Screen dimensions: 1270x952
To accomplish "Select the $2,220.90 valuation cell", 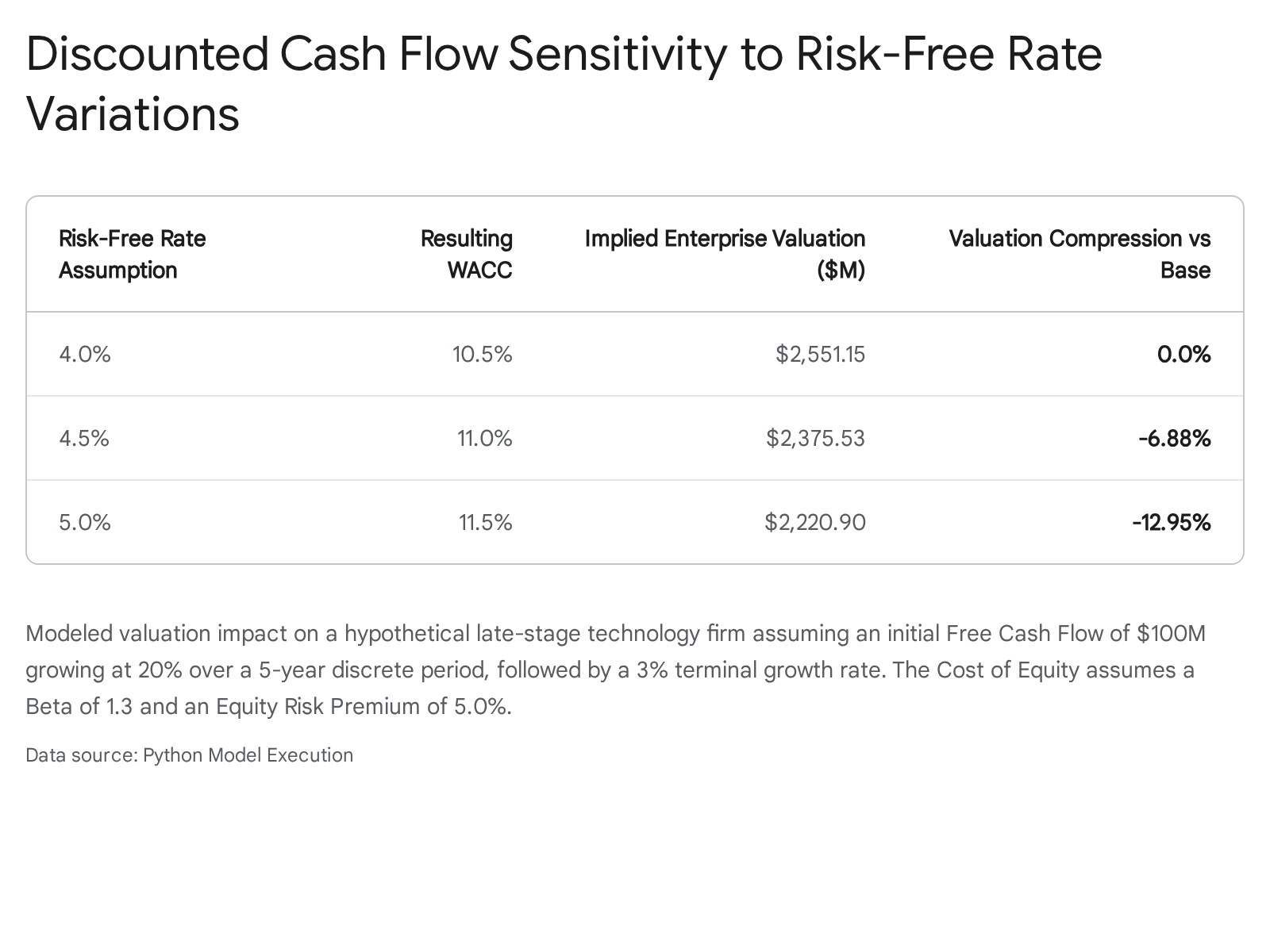I will (x=815, y=522).
